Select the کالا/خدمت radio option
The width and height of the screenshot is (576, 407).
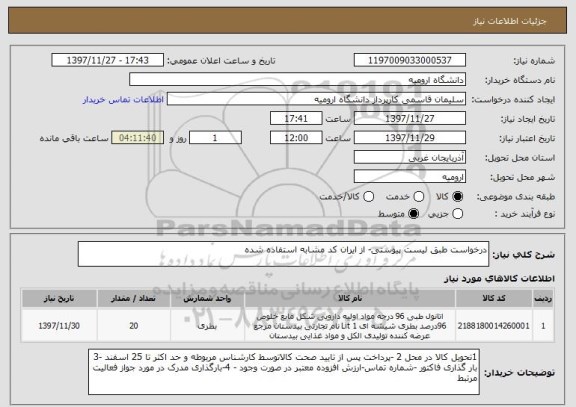tap(368, 197)
